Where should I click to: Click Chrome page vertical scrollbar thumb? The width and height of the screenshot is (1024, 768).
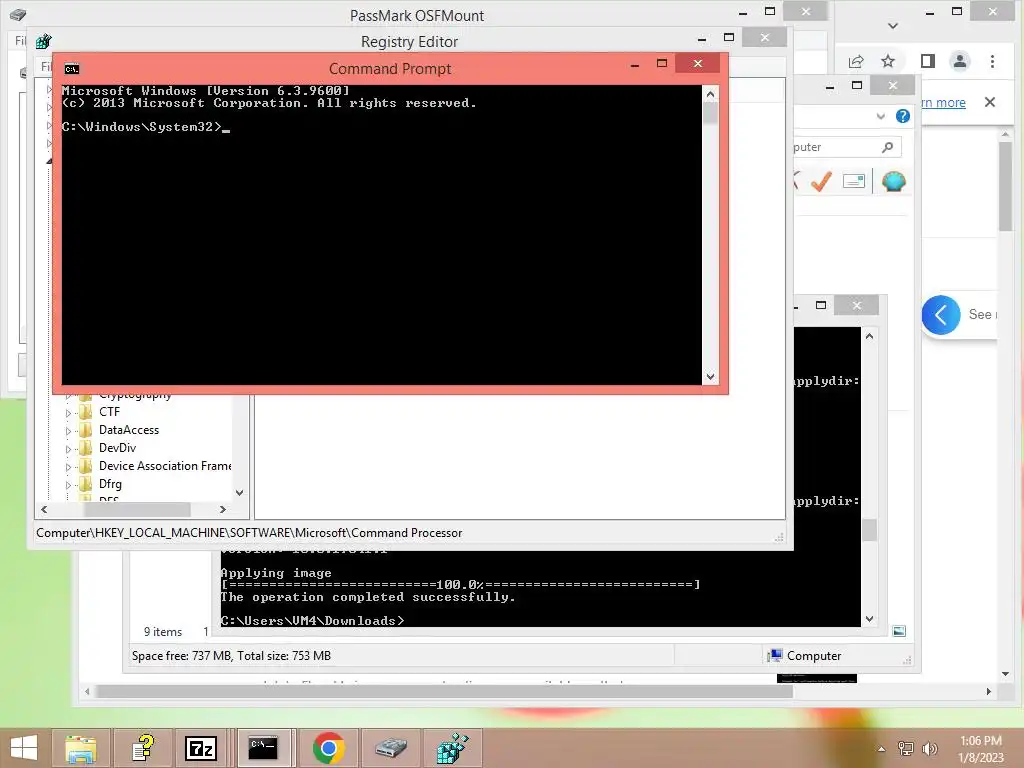1005,186
